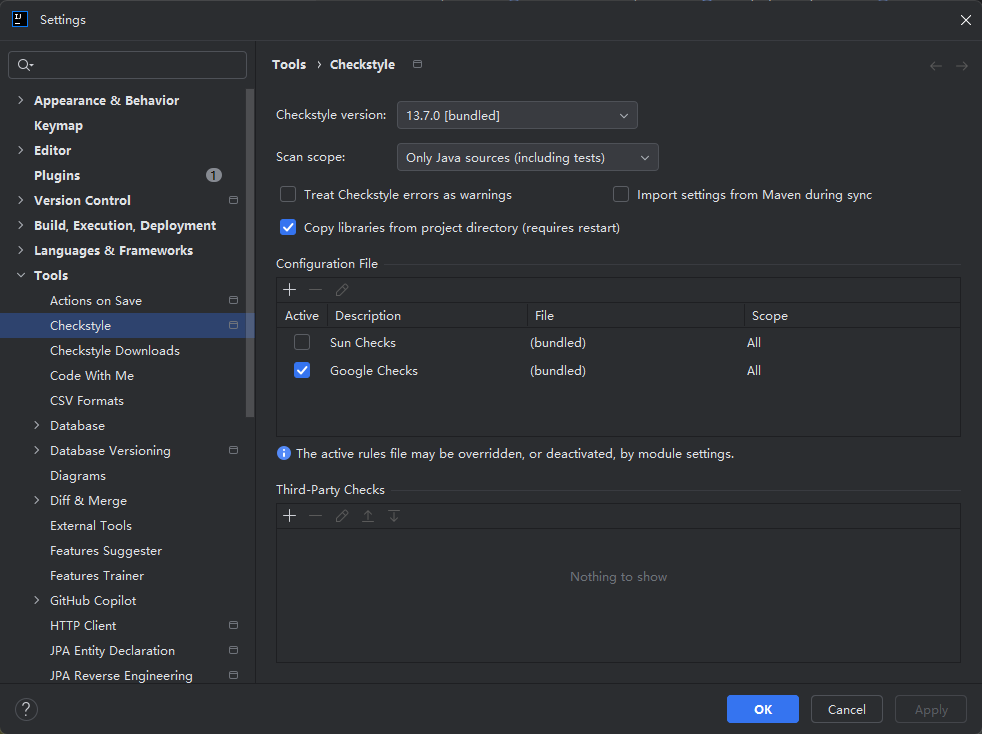This screenshot has width=982, height=734.
Task: Open Checkstyle version dropdown
Action: click(517, 115)
